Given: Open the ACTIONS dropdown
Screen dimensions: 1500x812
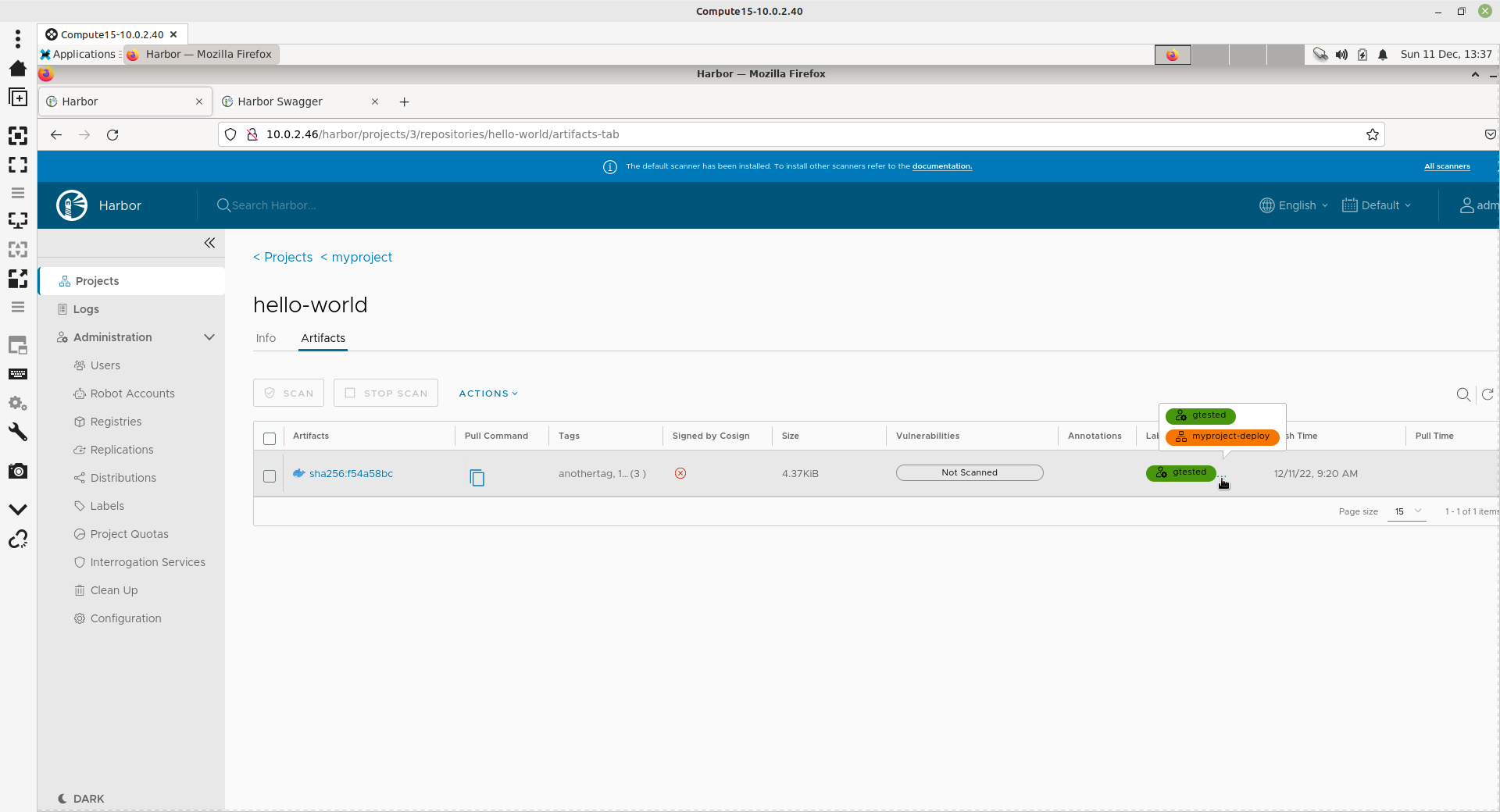Looking at the screenshot, I should pos(488,394).
